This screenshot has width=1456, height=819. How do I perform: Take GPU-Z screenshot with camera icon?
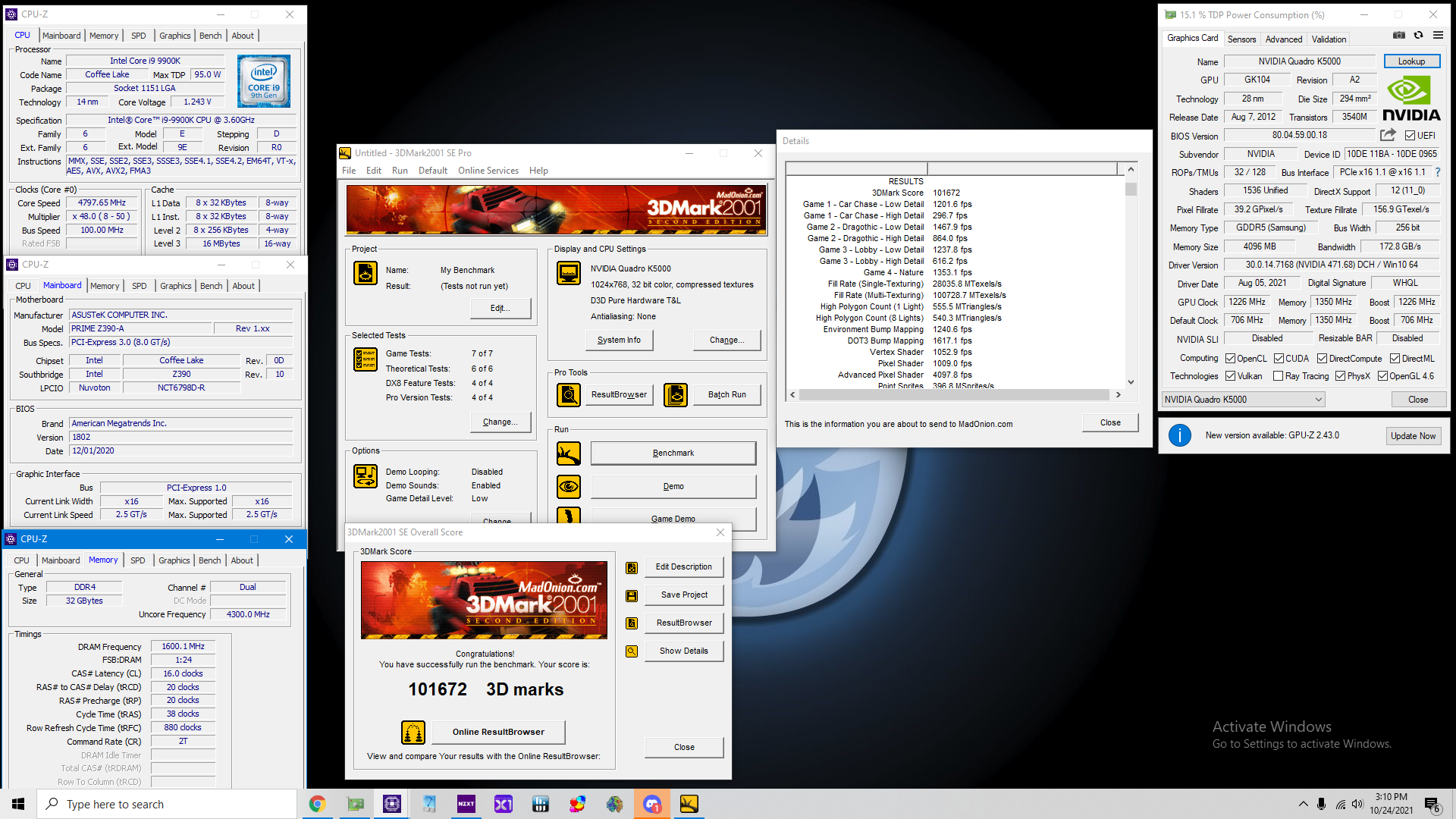tap(1399, 35)
